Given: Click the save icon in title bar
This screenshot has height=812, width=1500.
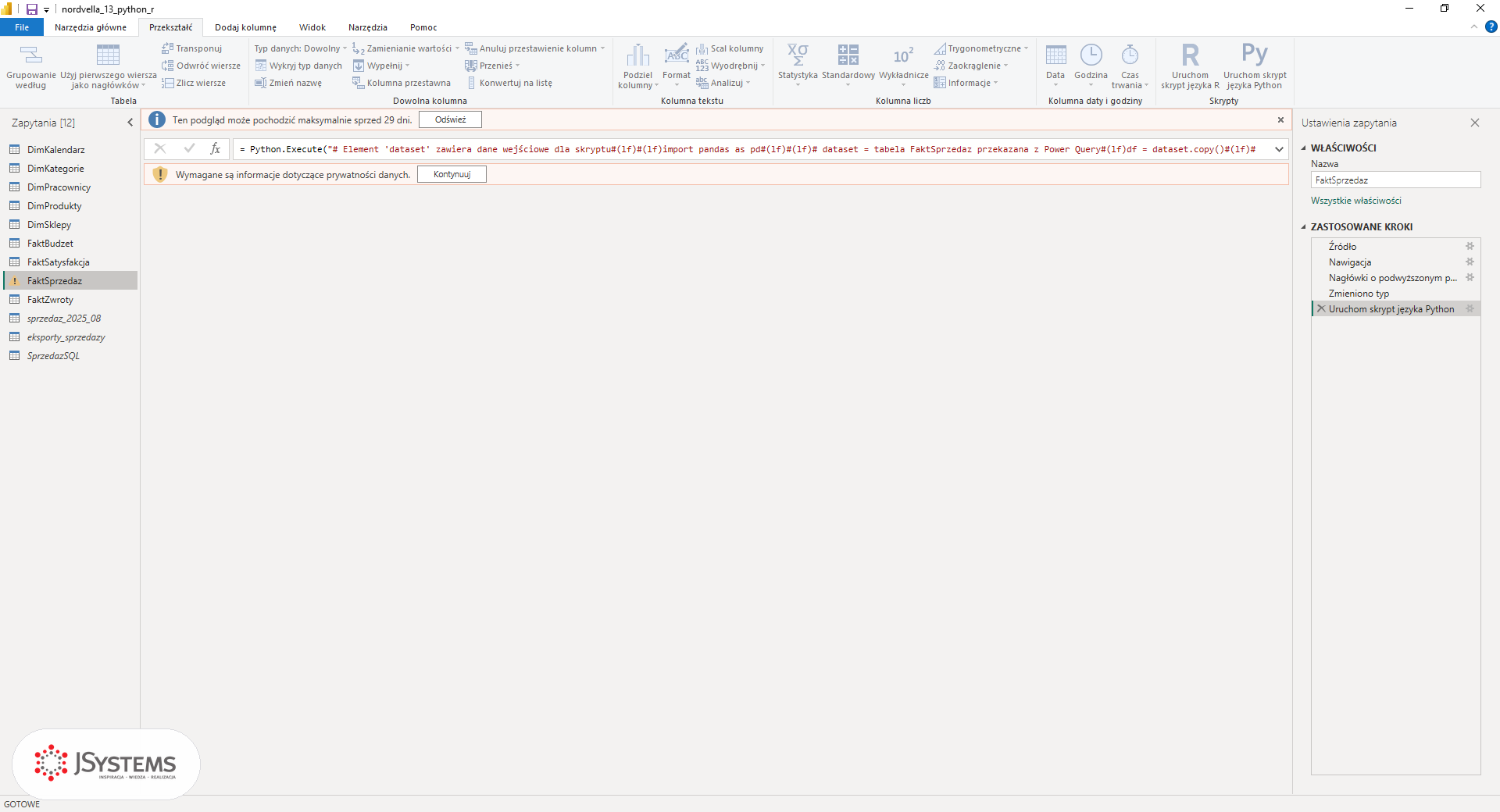Looking at the screenshot, I should (x=32, y=9).
